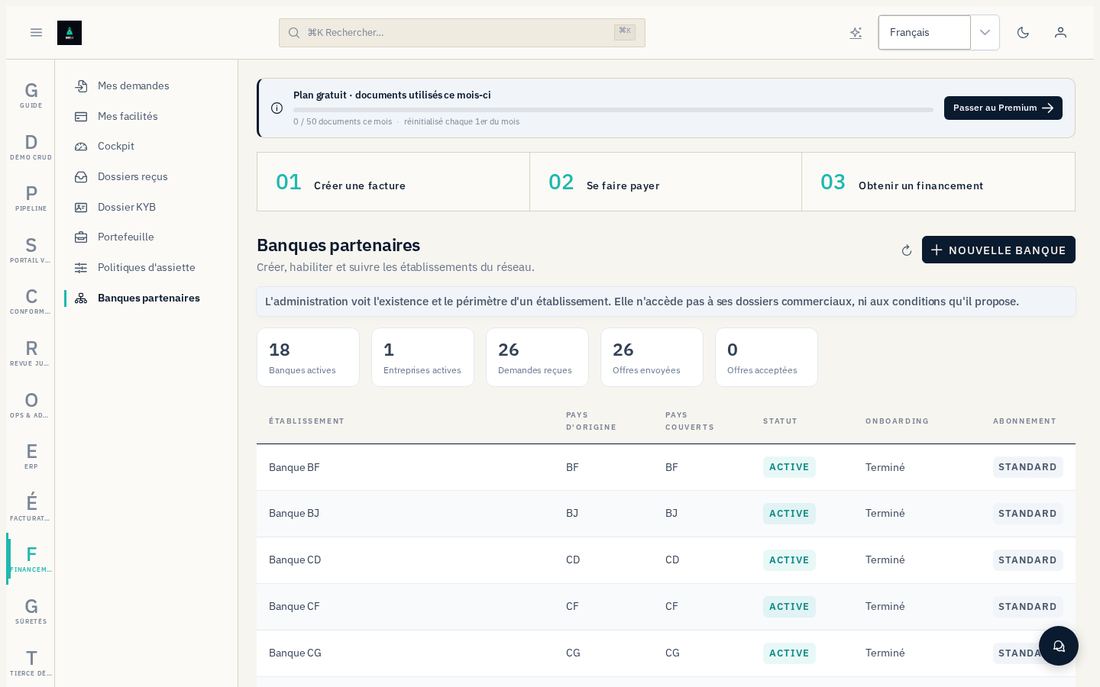Focus the Rechercher search field
Screen dimensions: 1100x687
click(462, 32)
